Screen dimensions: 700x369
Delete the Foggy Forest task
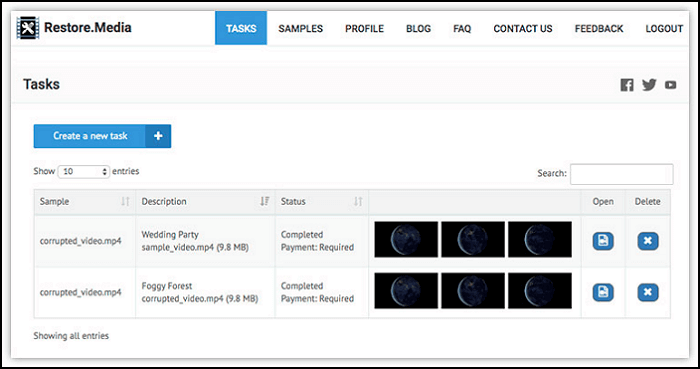pyautogui.click(x=648, y=293)
